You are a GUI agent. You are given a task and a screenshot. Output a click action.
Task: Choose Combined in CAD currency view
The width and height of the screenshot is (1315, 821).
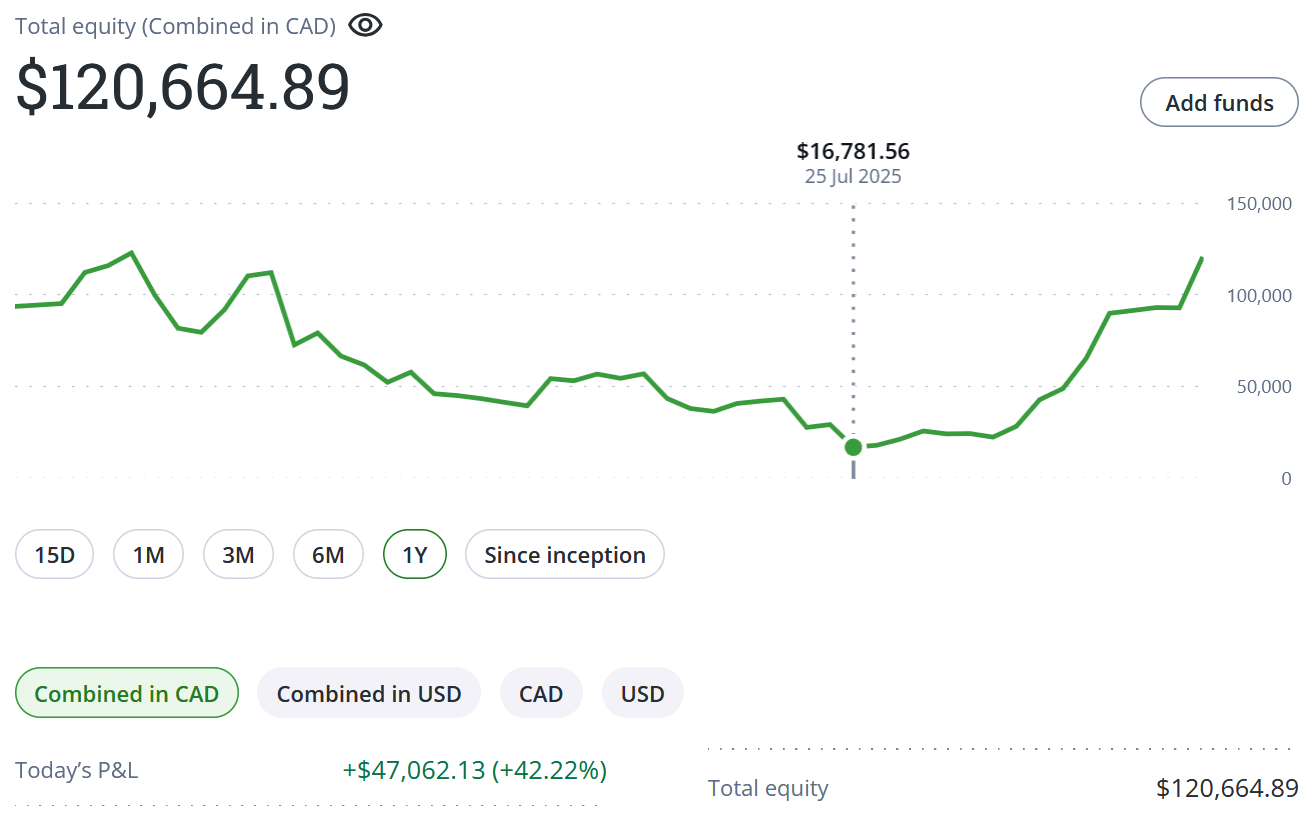127,693
